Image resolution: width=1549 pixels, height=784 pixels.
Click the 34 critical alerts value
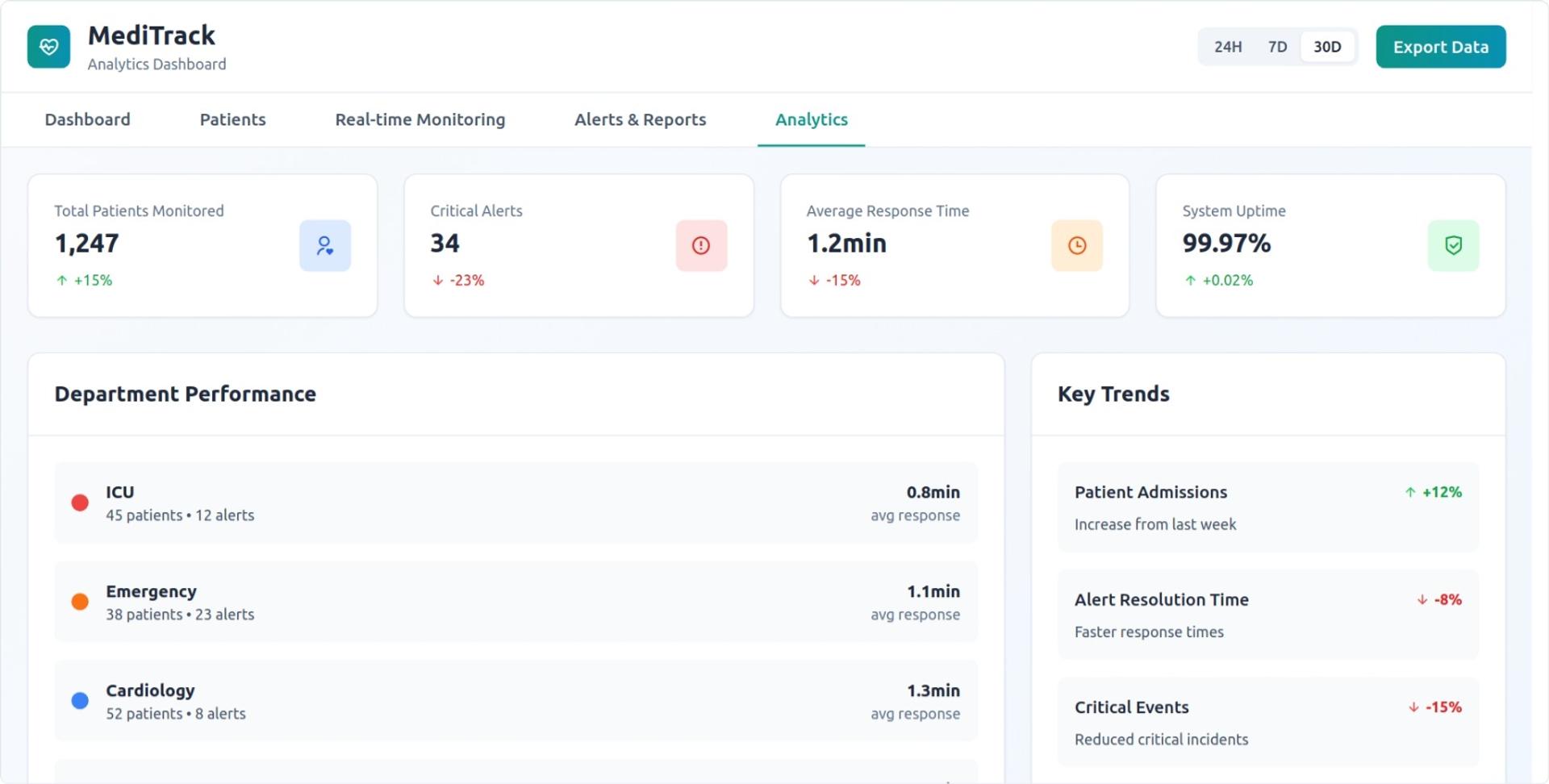pos(445,243)
